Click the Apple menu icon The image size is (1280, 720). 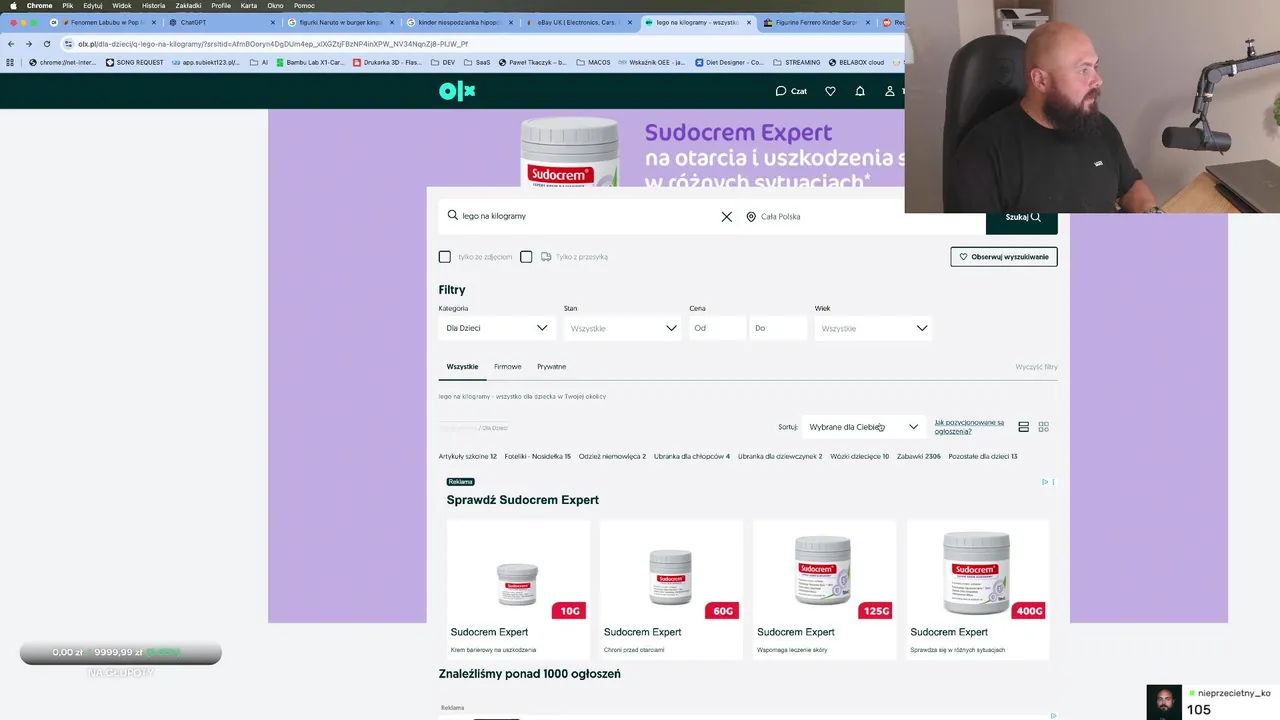pos(13,5)
